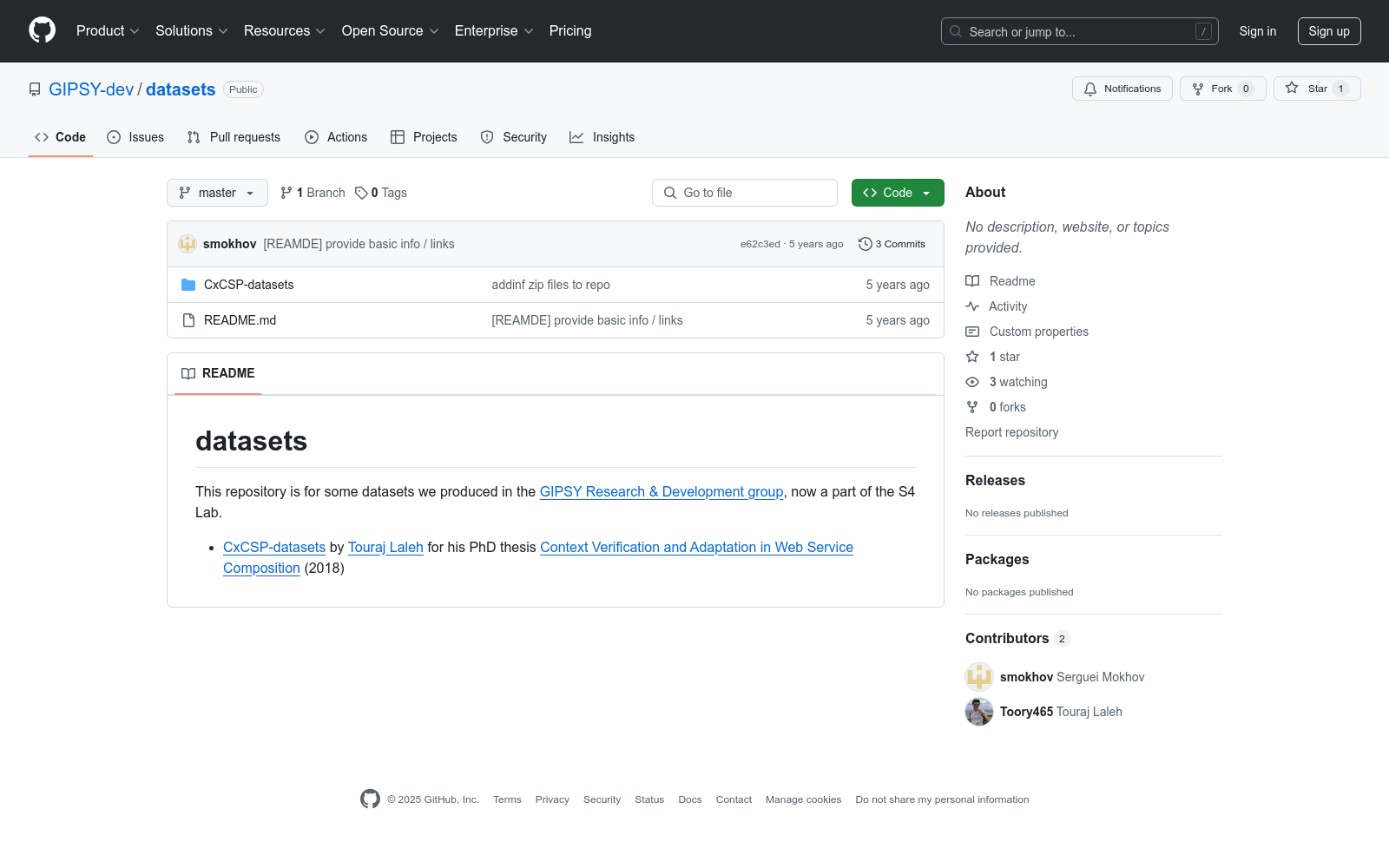
Task: View the 3 Commits history
Action: (892, 244)
